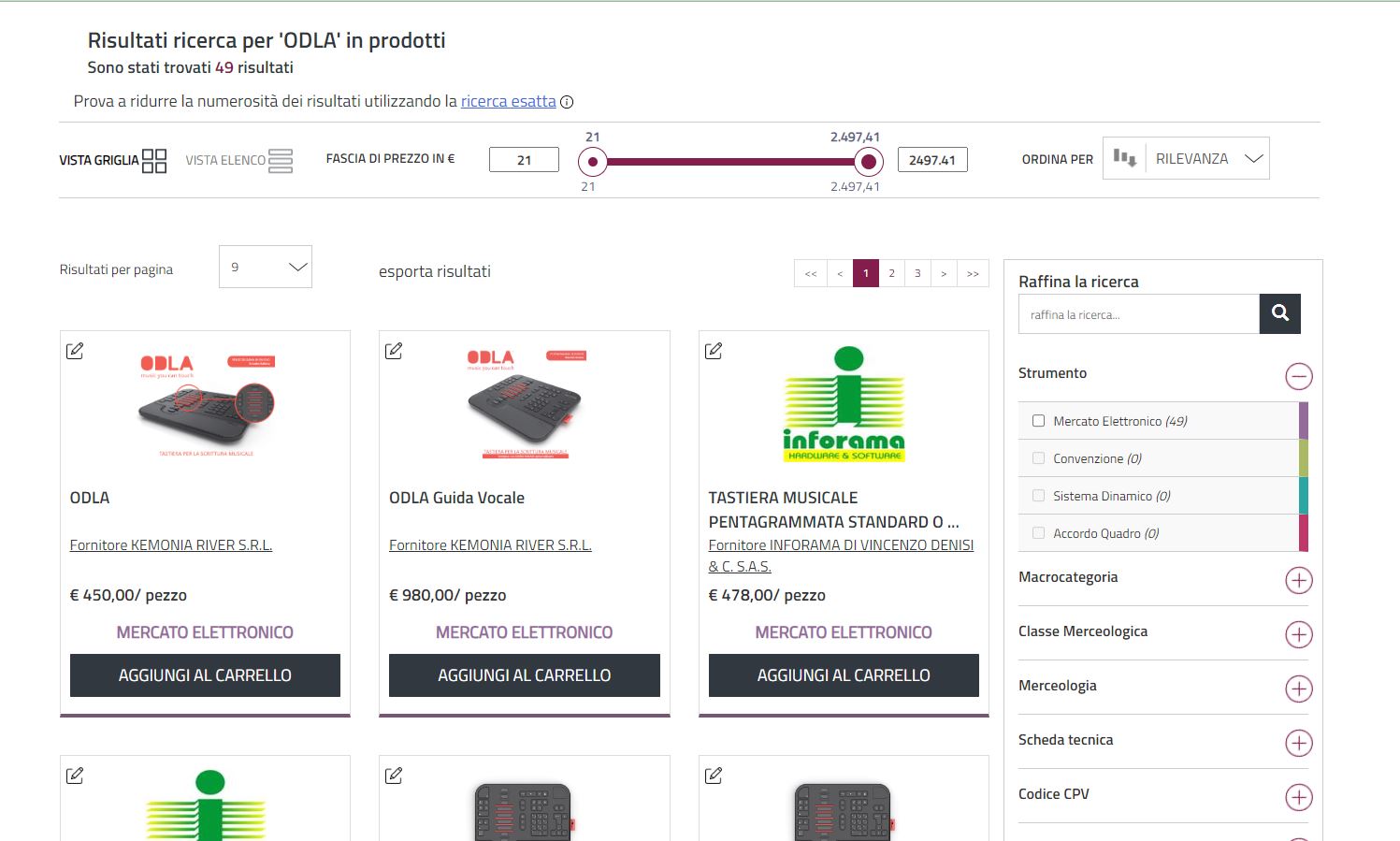Click the magnifier search button in Raffina la ricerca
Screen dimensions: 1400x841
click(1279, 313)
